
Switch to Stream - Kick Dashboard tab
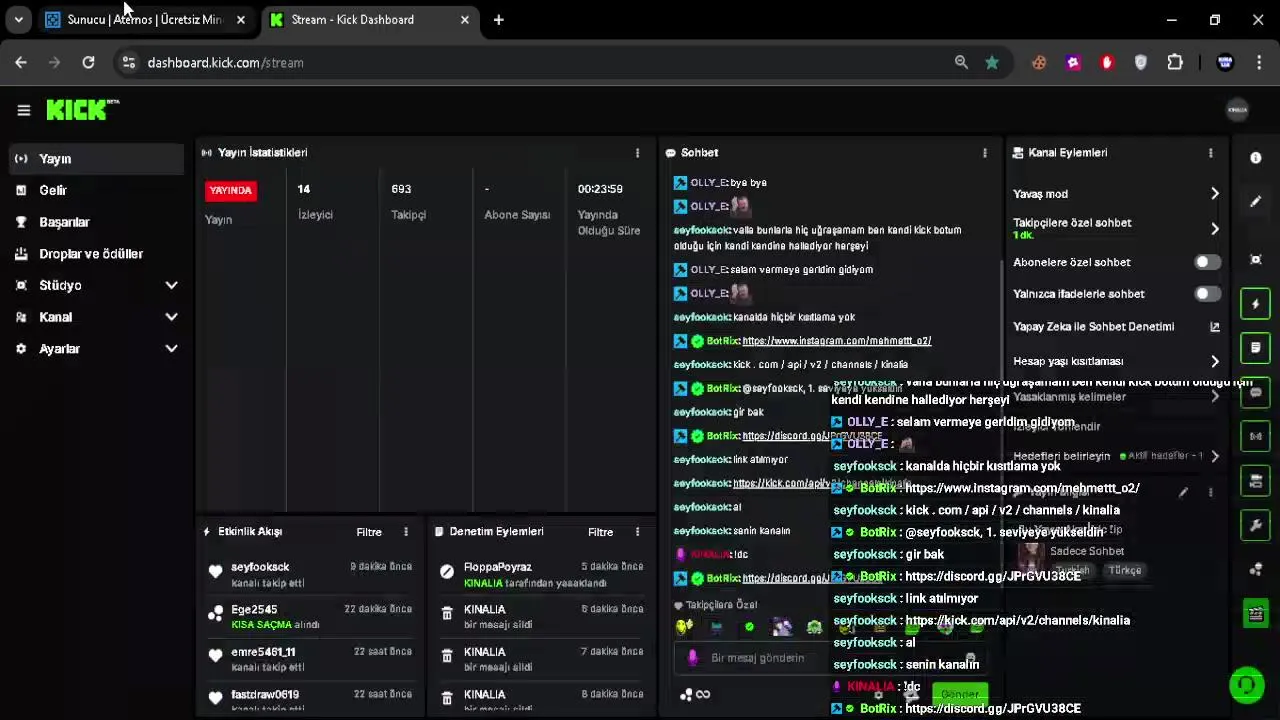(x=369, y=20)
